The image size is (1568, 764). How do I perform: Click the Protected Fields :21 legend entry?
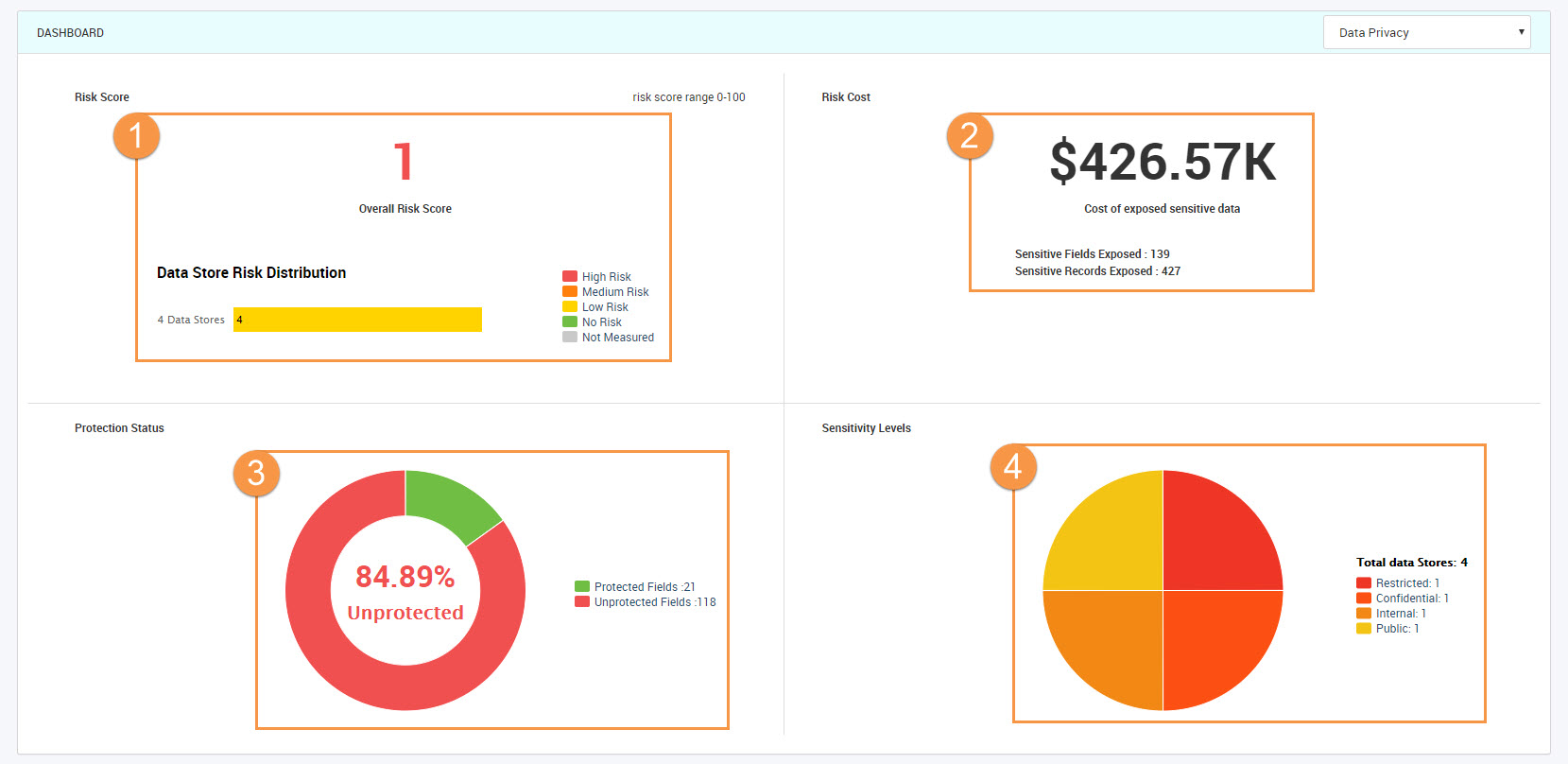[x=635, y=587]
